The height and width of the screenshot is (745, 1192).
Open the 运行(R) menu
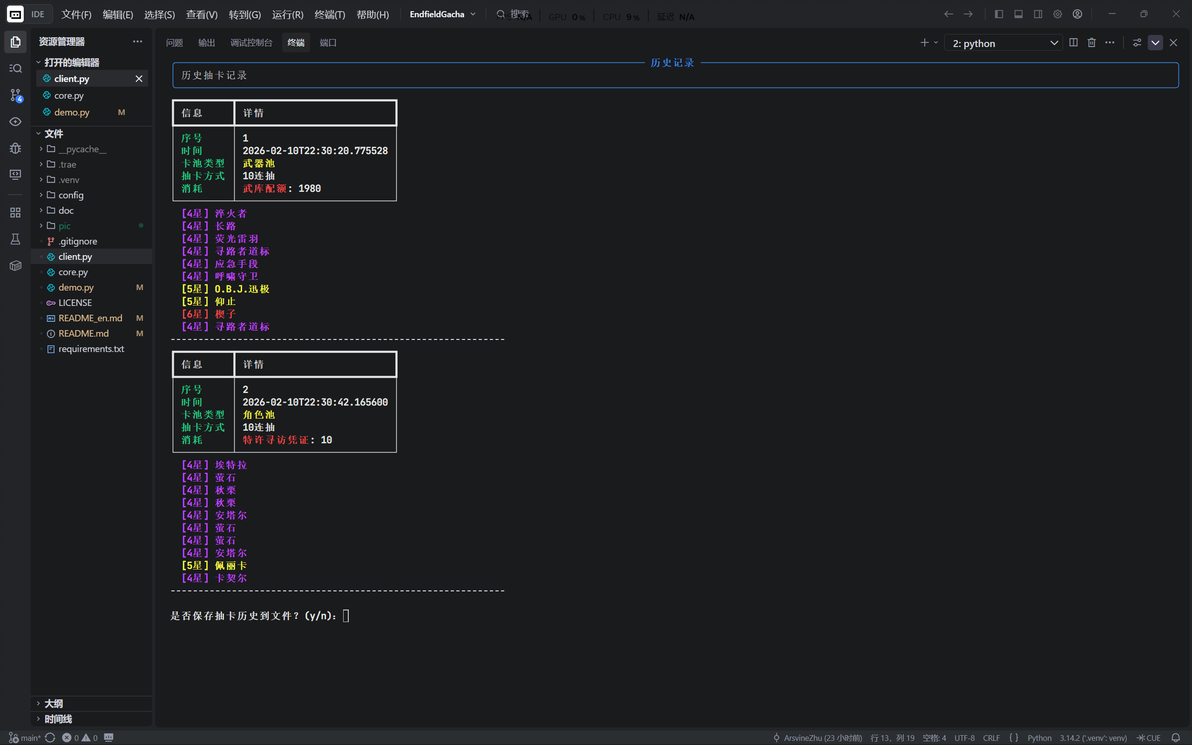[x=287, y=14]
